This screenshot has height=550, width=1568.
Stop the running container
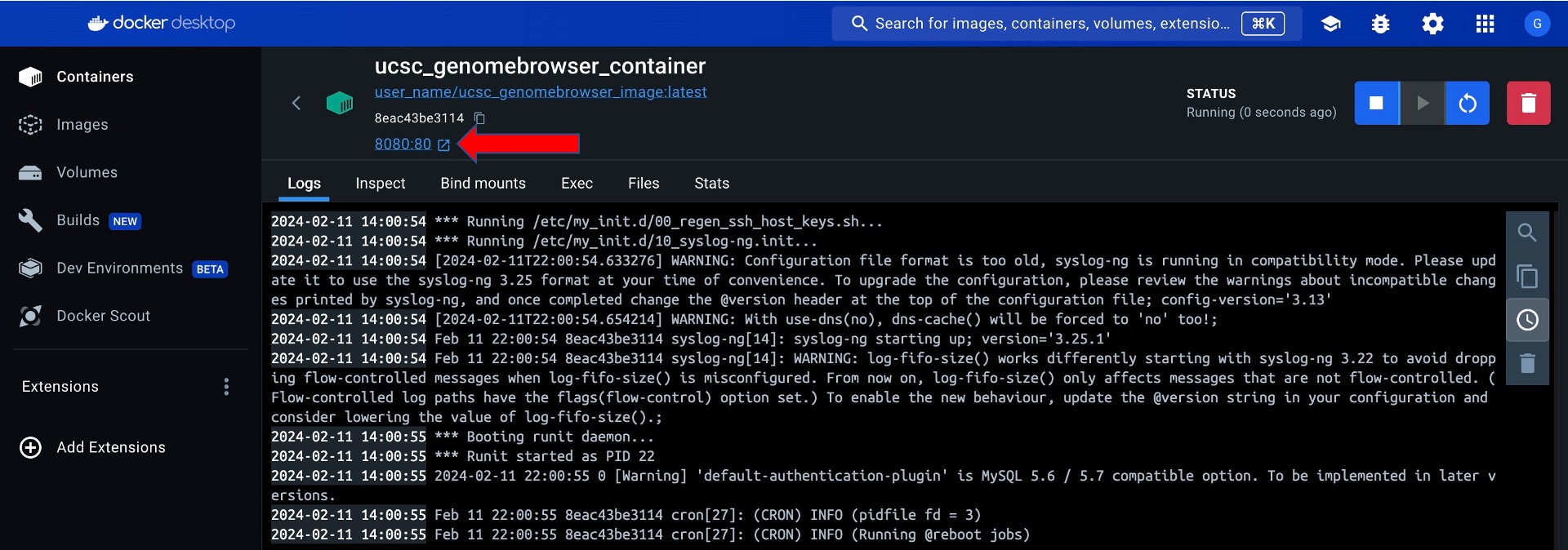[x=1376, y=103]
